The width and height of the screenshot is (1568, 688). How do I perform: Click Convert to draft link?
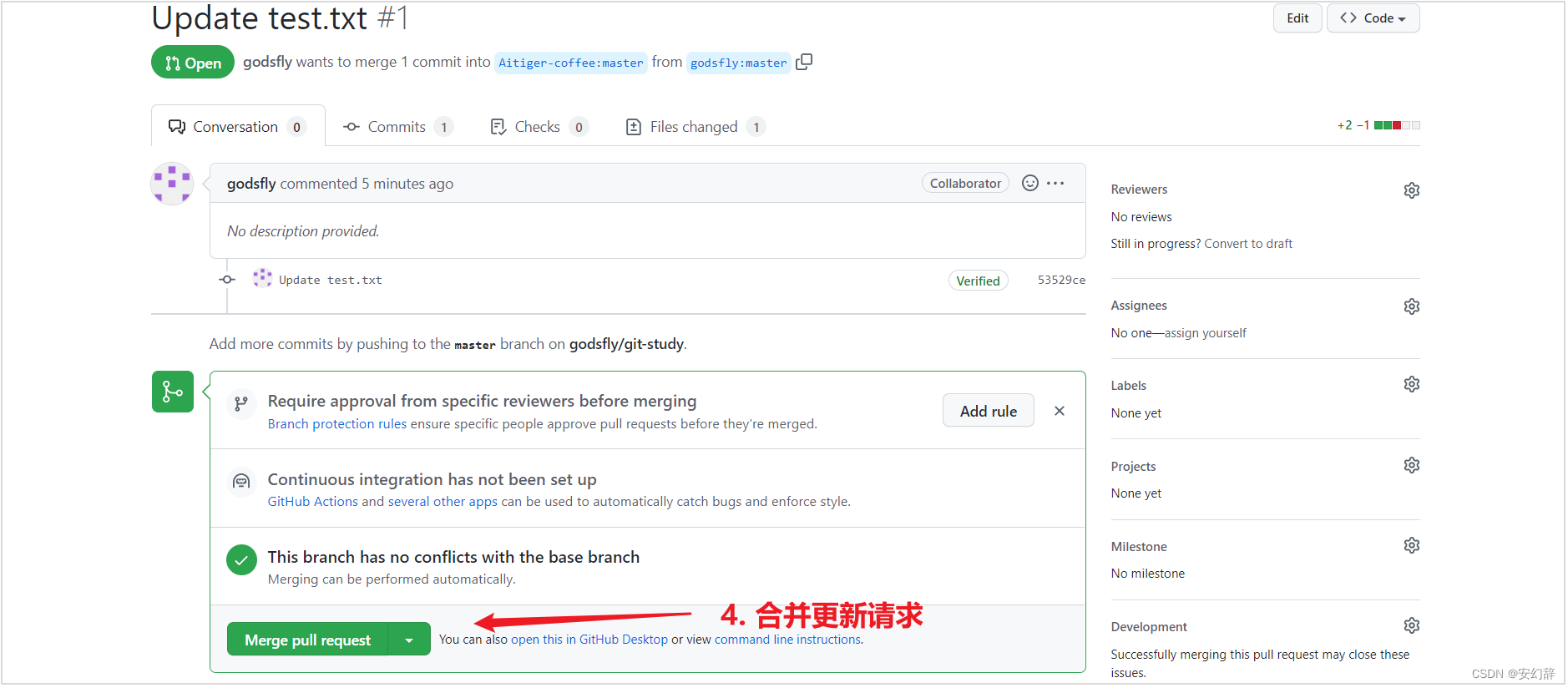(1248, 244)
